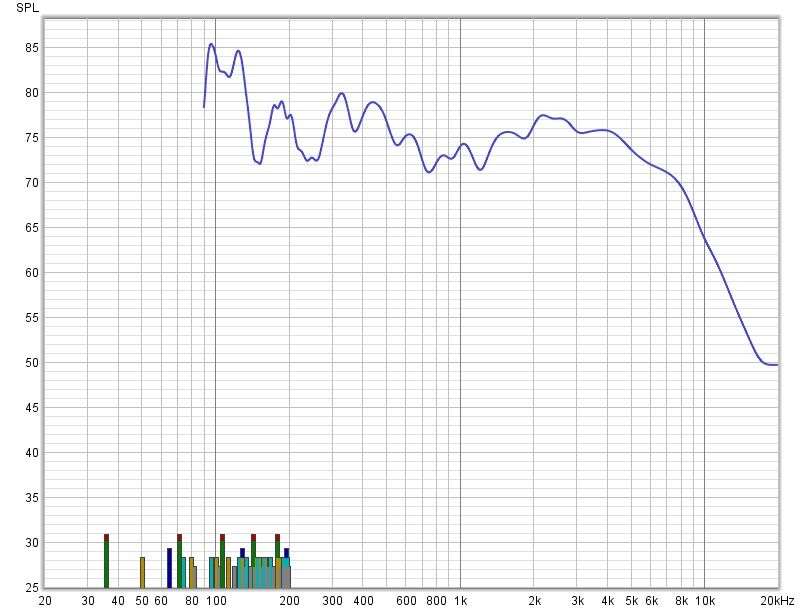800x613 pixels.
Task: Click the 6k frequency label
Action: (651, 601)
